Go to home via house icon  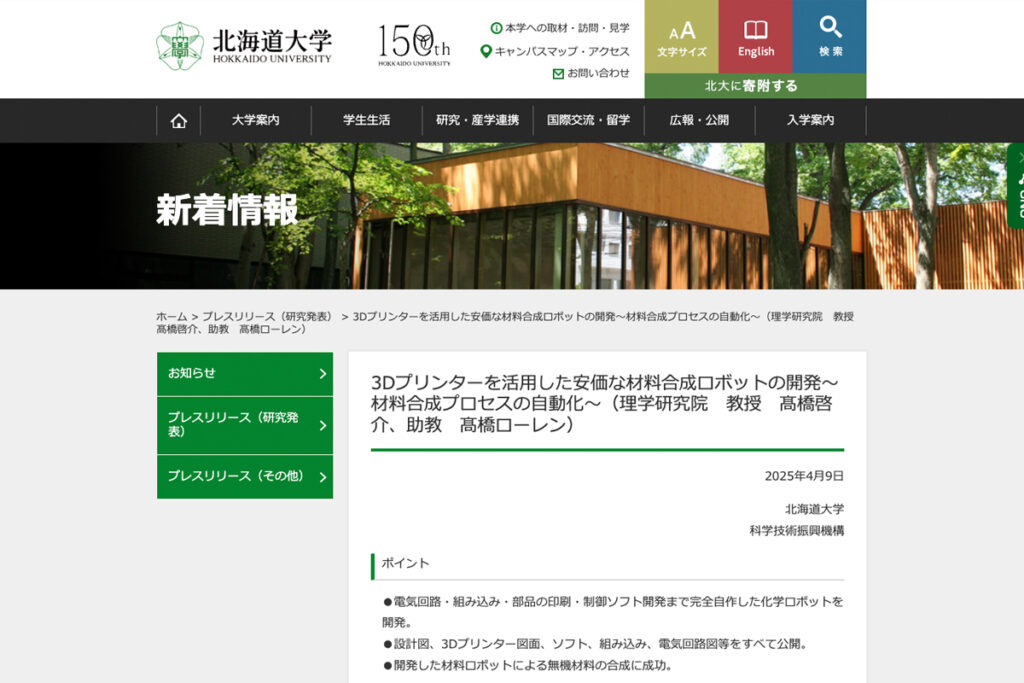tap(178, 121)
